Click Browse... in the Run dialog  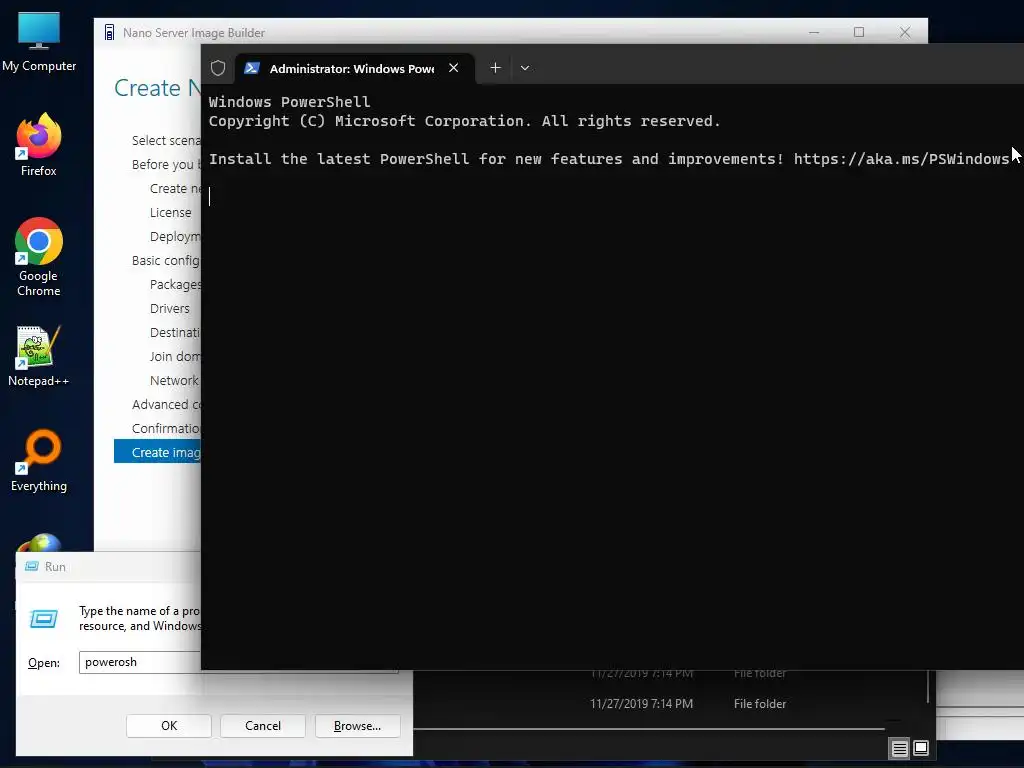(357, 726)
